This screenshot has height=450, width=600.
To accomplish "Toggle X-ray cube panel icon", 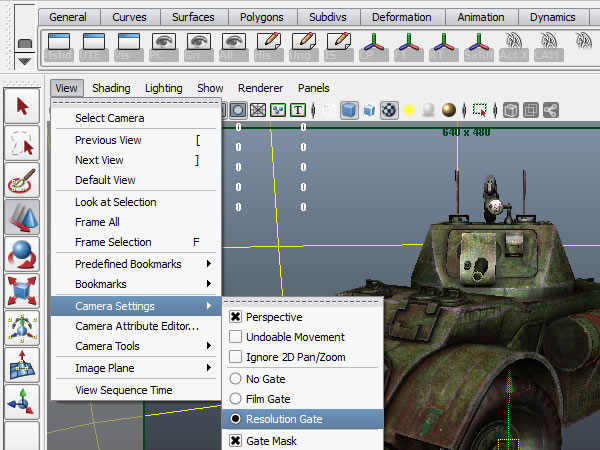I will pos(511,111).
